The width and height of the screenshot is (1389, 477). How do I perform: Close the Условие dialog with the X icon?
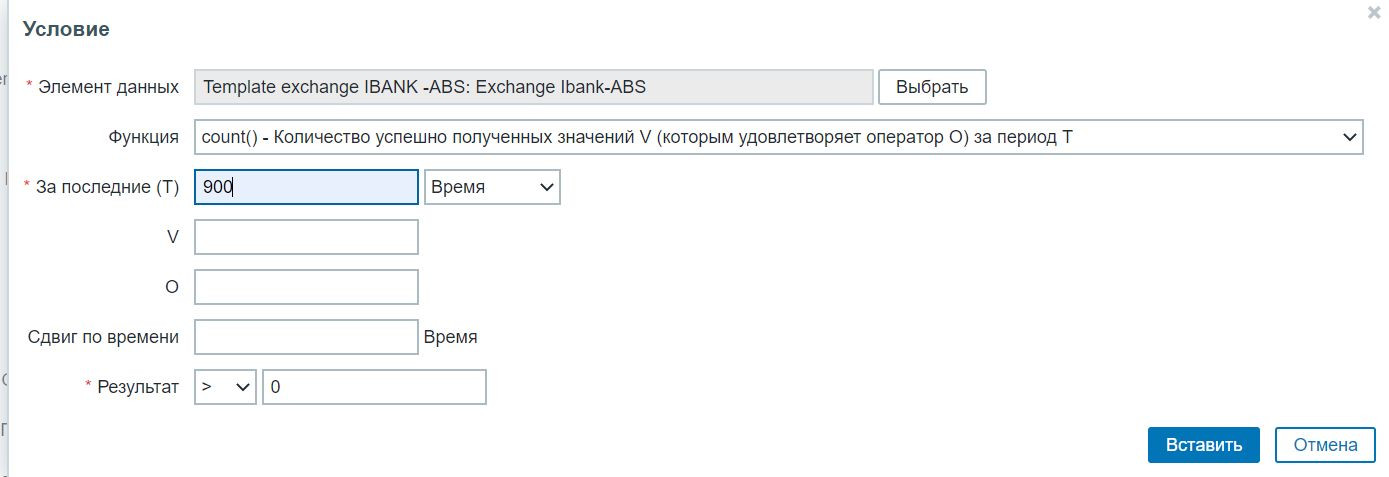pyautogui.click(x=1374, y=13)
